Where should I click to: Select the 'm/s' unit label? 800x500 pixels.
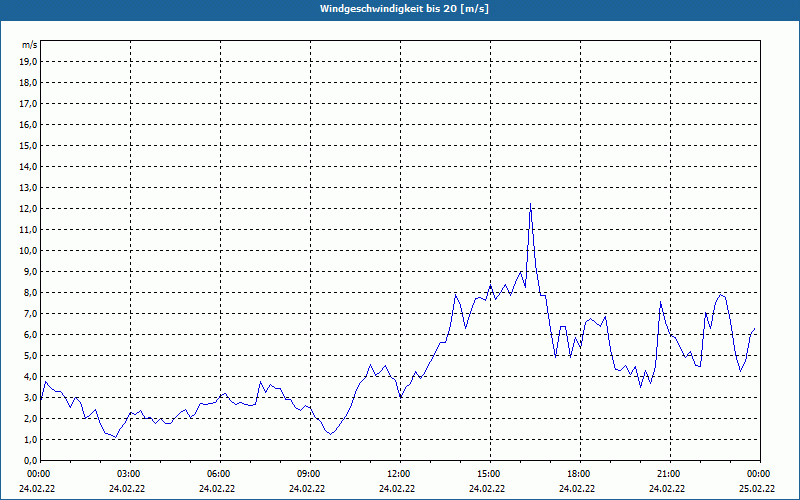29,45
